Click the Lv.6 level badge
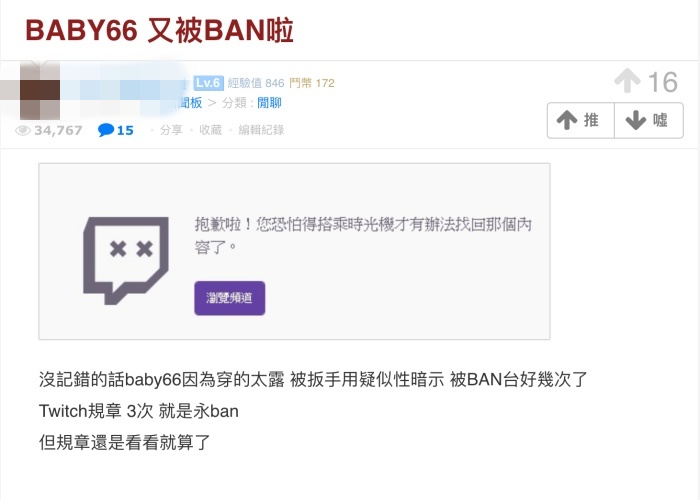Viewport: 700px width, 500px height. click(x=208, y=83)
